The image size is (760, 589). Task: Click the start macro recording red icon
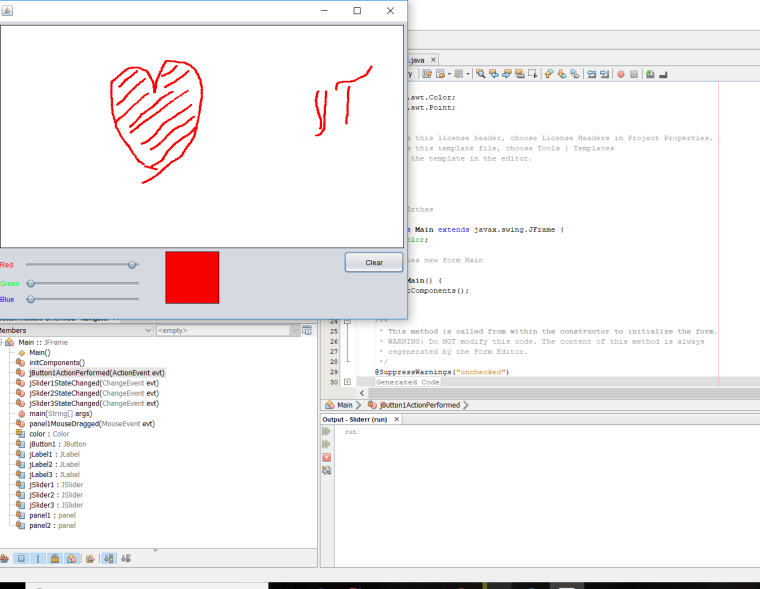(620, 73)
